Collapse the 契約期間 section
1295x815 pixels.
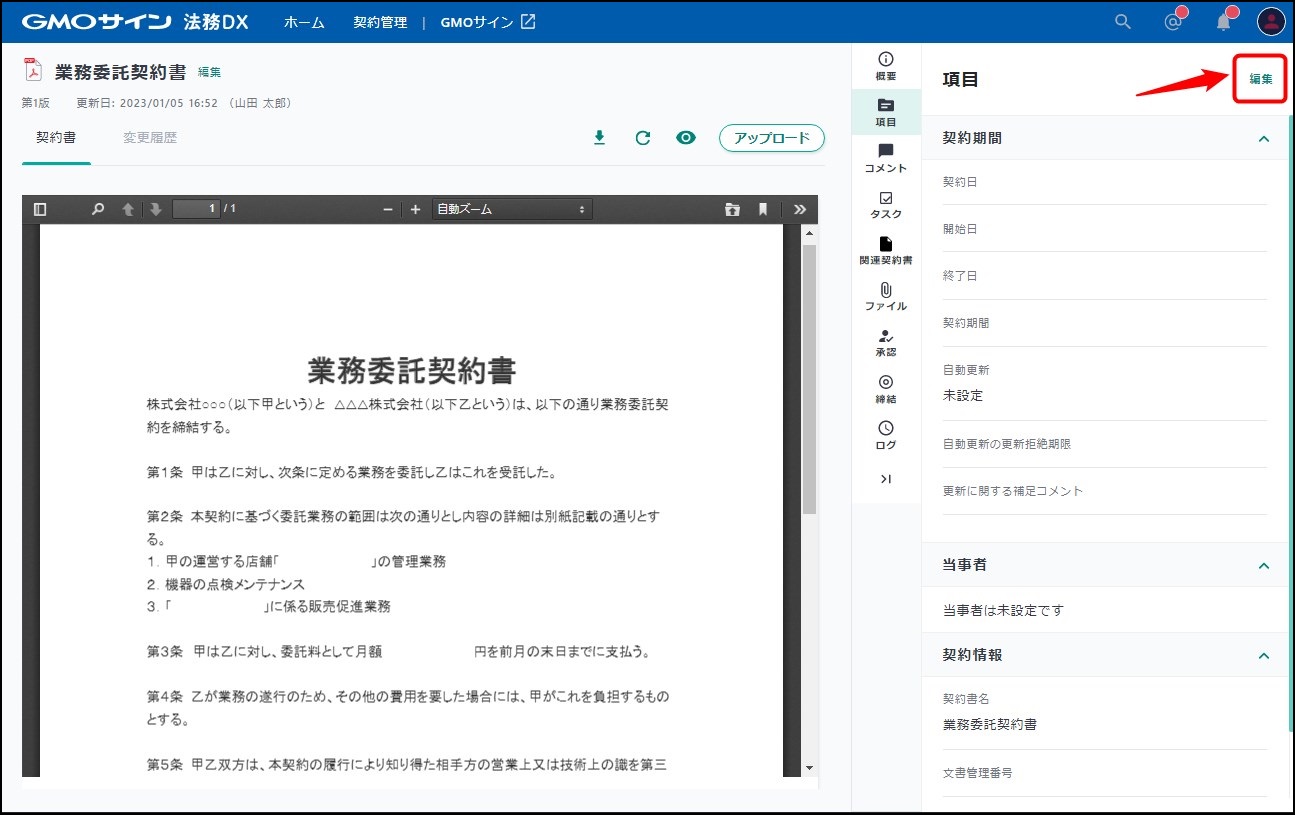(x=1263, y=138)
